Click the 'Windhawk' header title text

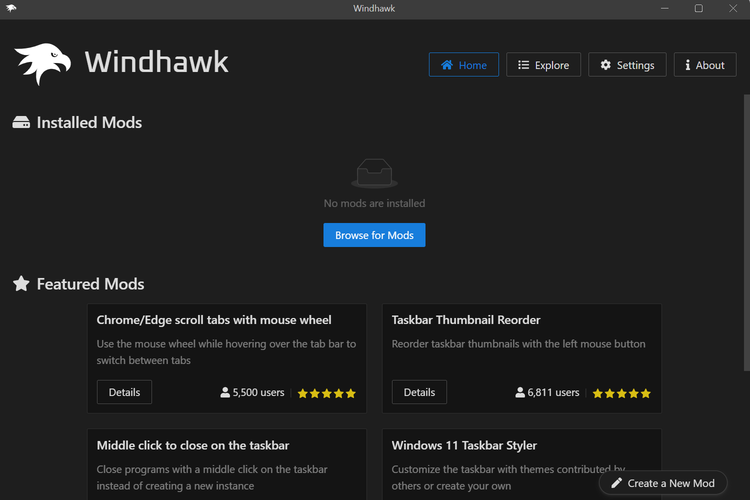pyautogui.click(x=156, y=62)
